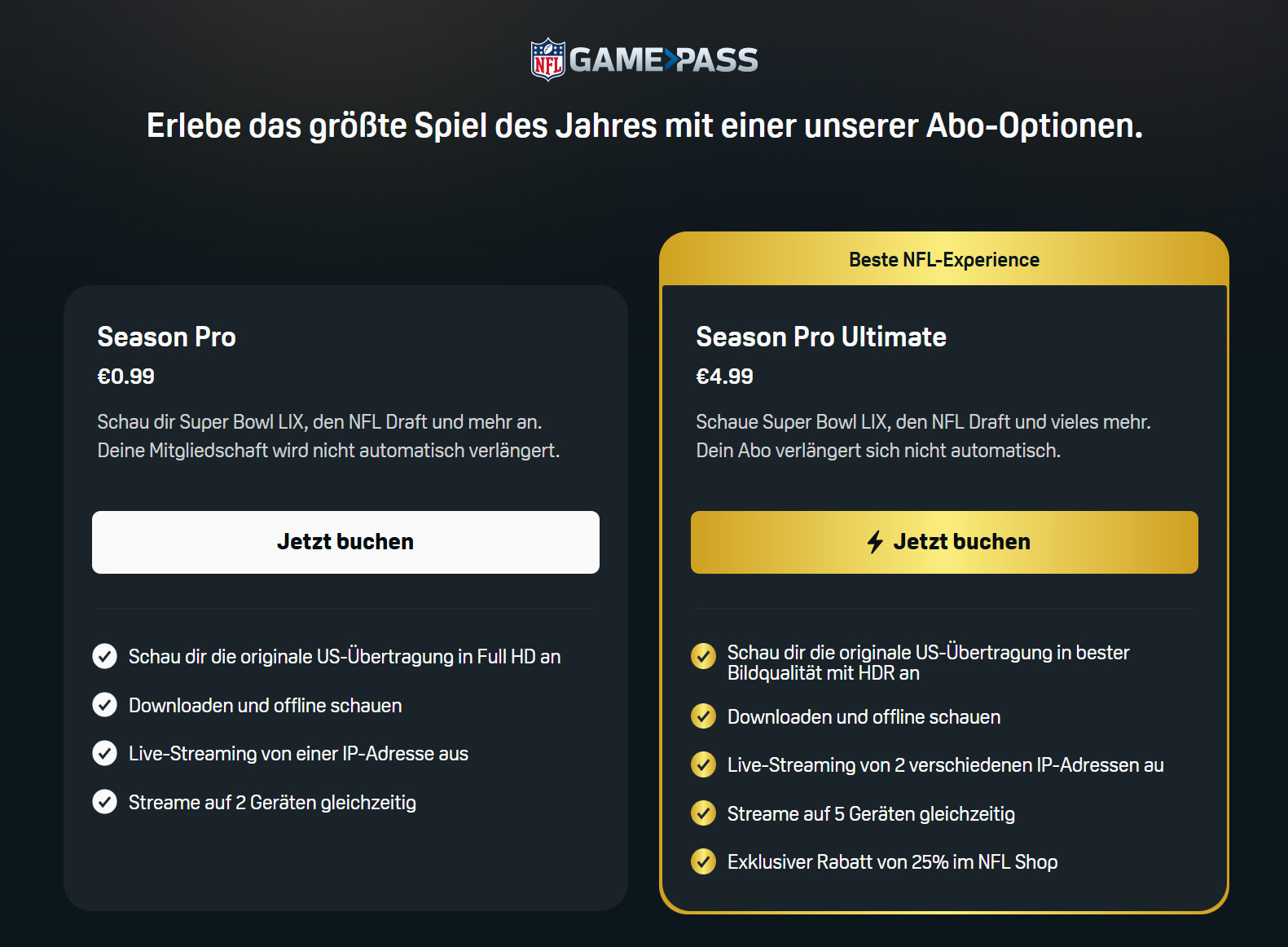1288x947 pixels.
Task: Click white checkmark beside einer IP-Adresse feature
Action: [x=104, y=753]
